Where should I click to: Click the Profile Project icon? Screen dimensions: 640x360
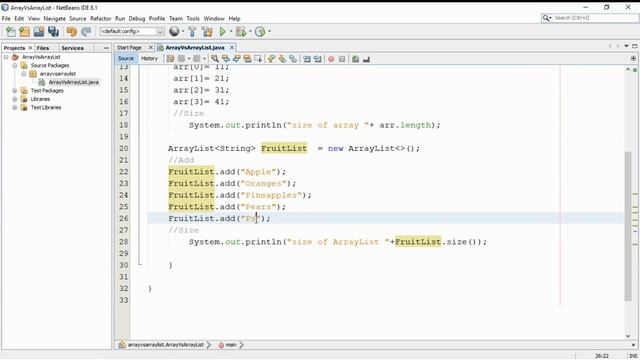[x=260, y=31]
